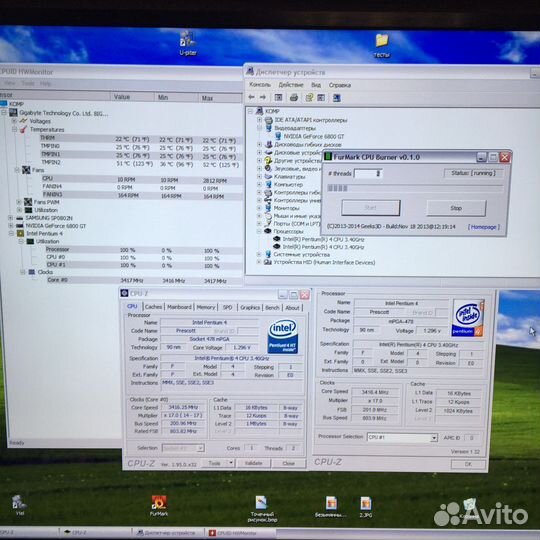
Task: Select the KOMP root node in Device Manager
Action: click(272, 111)
